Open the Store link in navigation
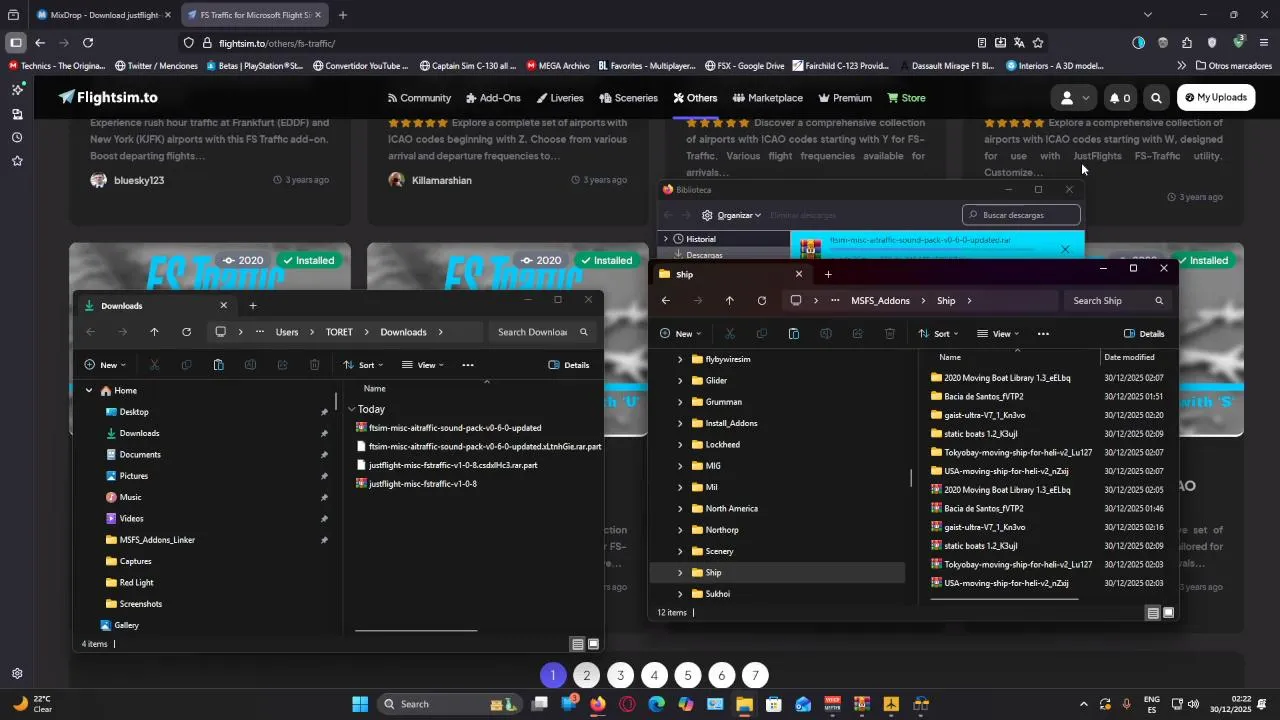 tap(906, 98)
